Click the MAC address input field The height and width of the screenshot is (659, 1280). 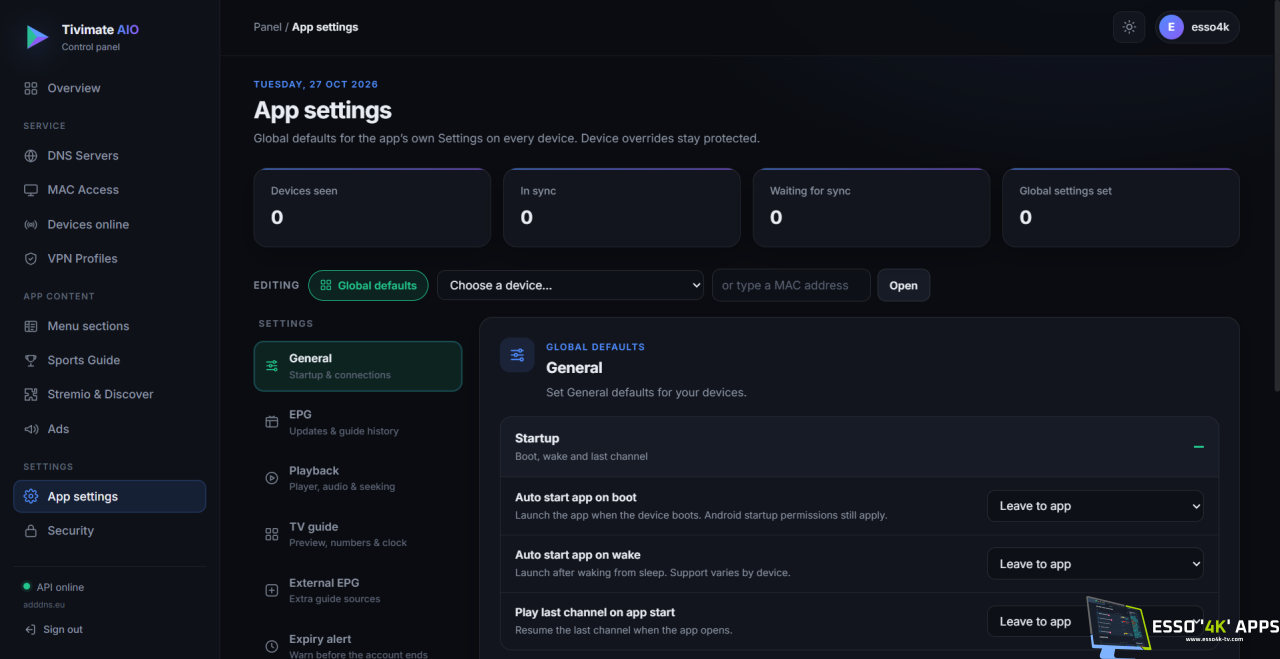tap(791, 285)
